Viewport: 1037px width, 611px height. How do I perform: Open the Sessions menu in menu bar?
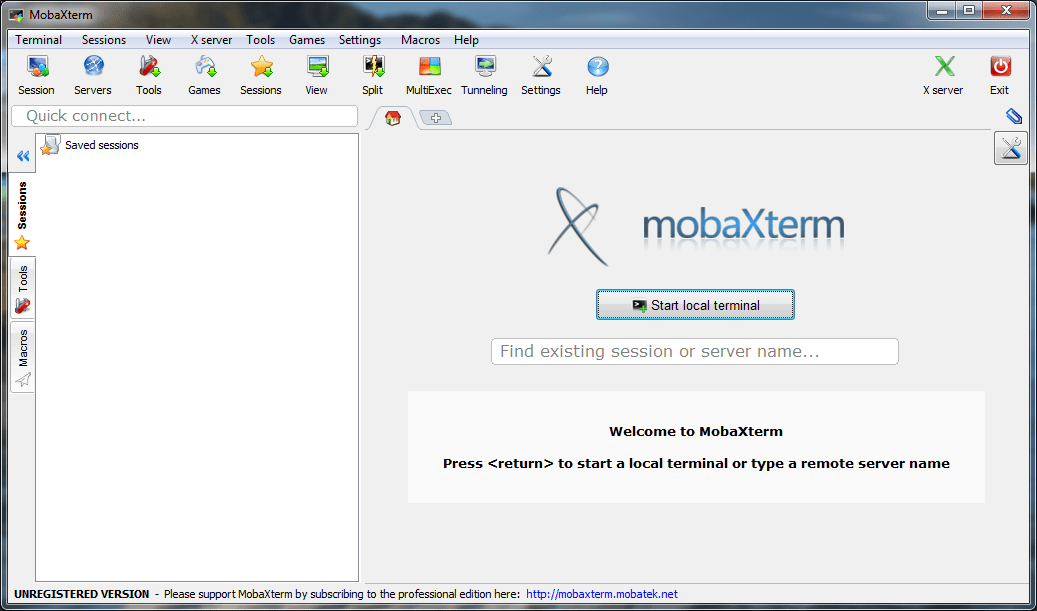coord(104,40)
